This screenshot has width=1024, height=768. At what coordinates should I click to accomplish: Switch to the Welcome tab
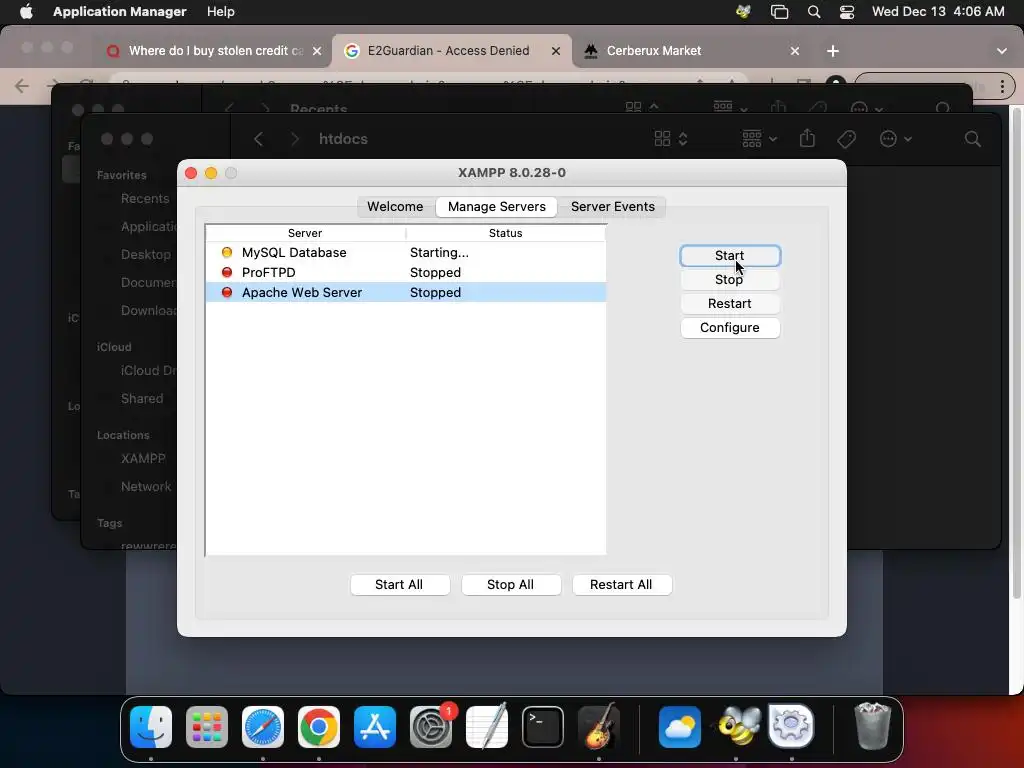(x=395, y=206)
